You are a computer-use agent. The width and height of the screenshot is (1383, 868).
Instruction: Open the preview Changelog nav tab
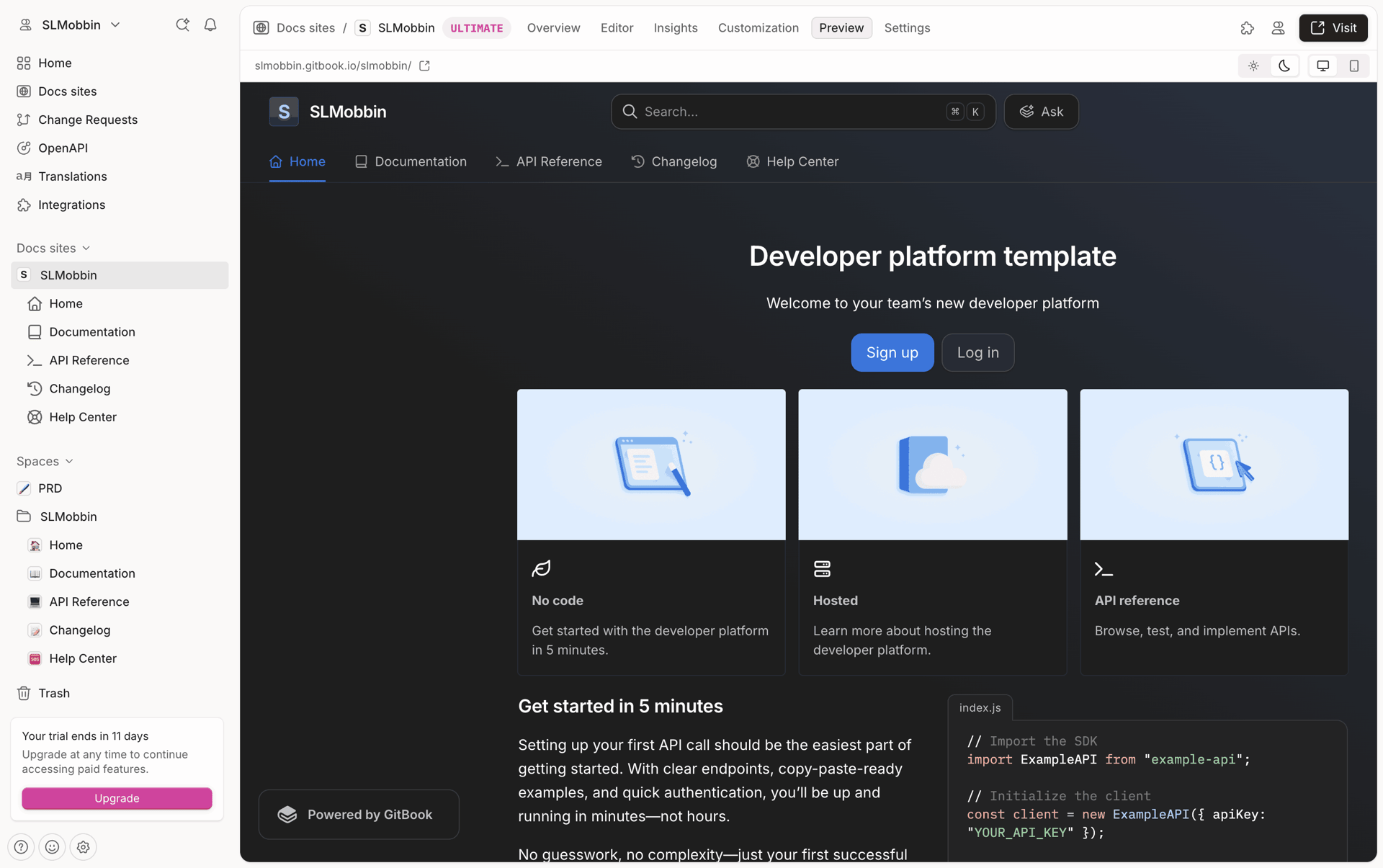674,162
